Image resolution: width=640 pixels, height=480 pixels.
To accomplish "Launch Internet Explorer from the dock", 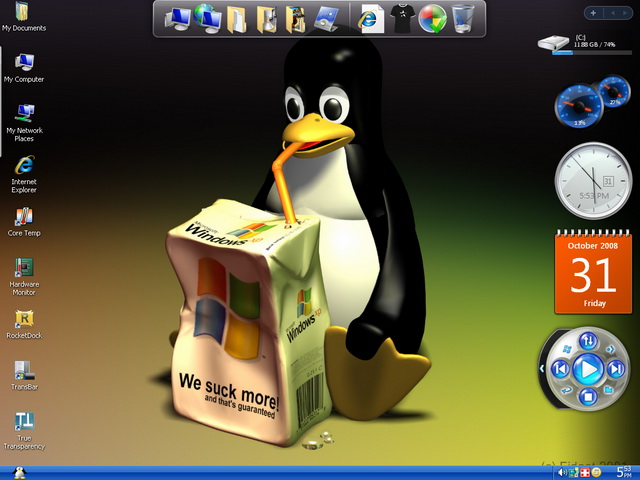I will (x=371, y=19).
